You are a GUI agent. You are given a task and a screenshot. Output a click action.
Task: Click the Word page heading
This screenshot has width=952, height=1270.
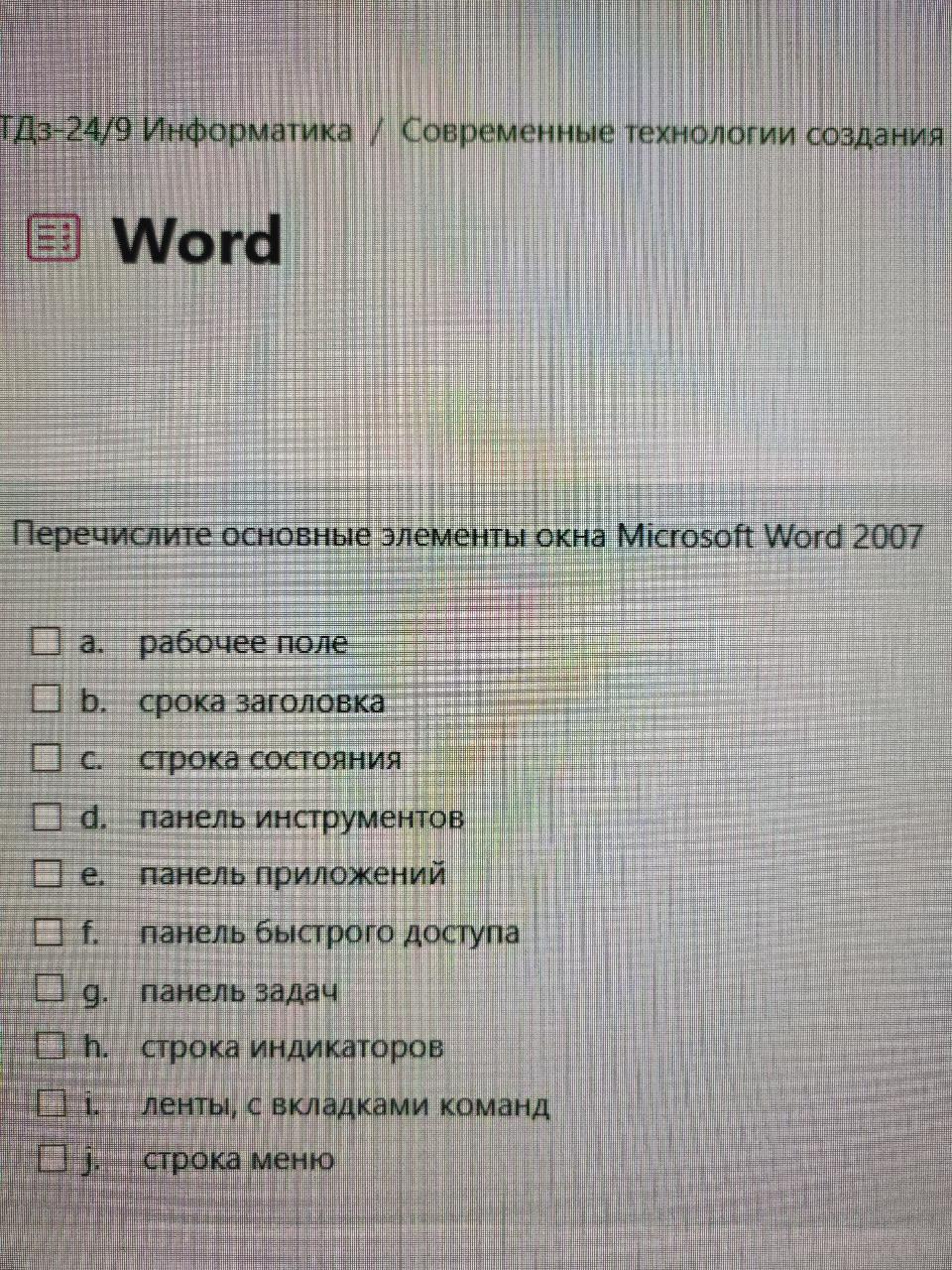(x=196, y=240)
